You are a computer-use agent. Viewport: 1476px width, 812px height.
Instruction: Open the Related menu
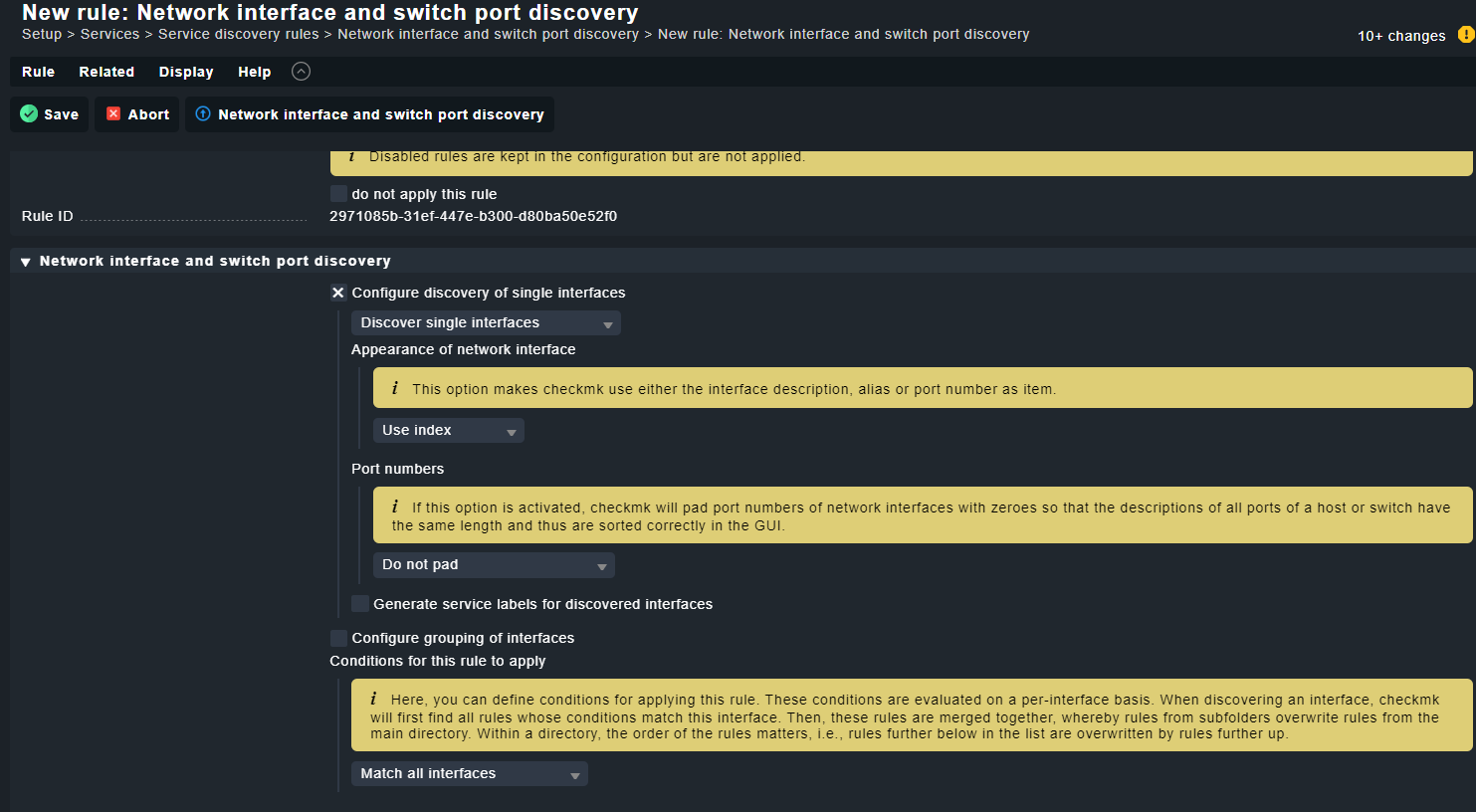[x=106, y=72]
